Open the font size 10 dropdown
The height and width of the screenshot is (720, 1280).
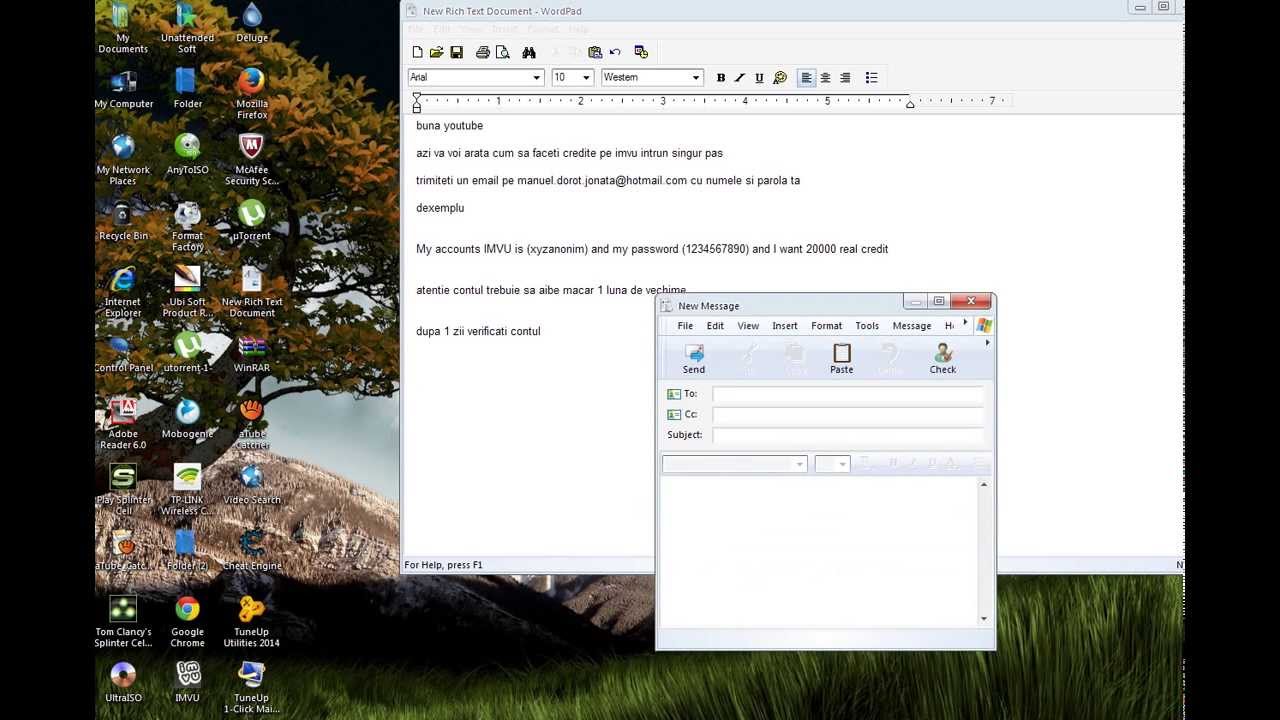[x=586, y=78]
